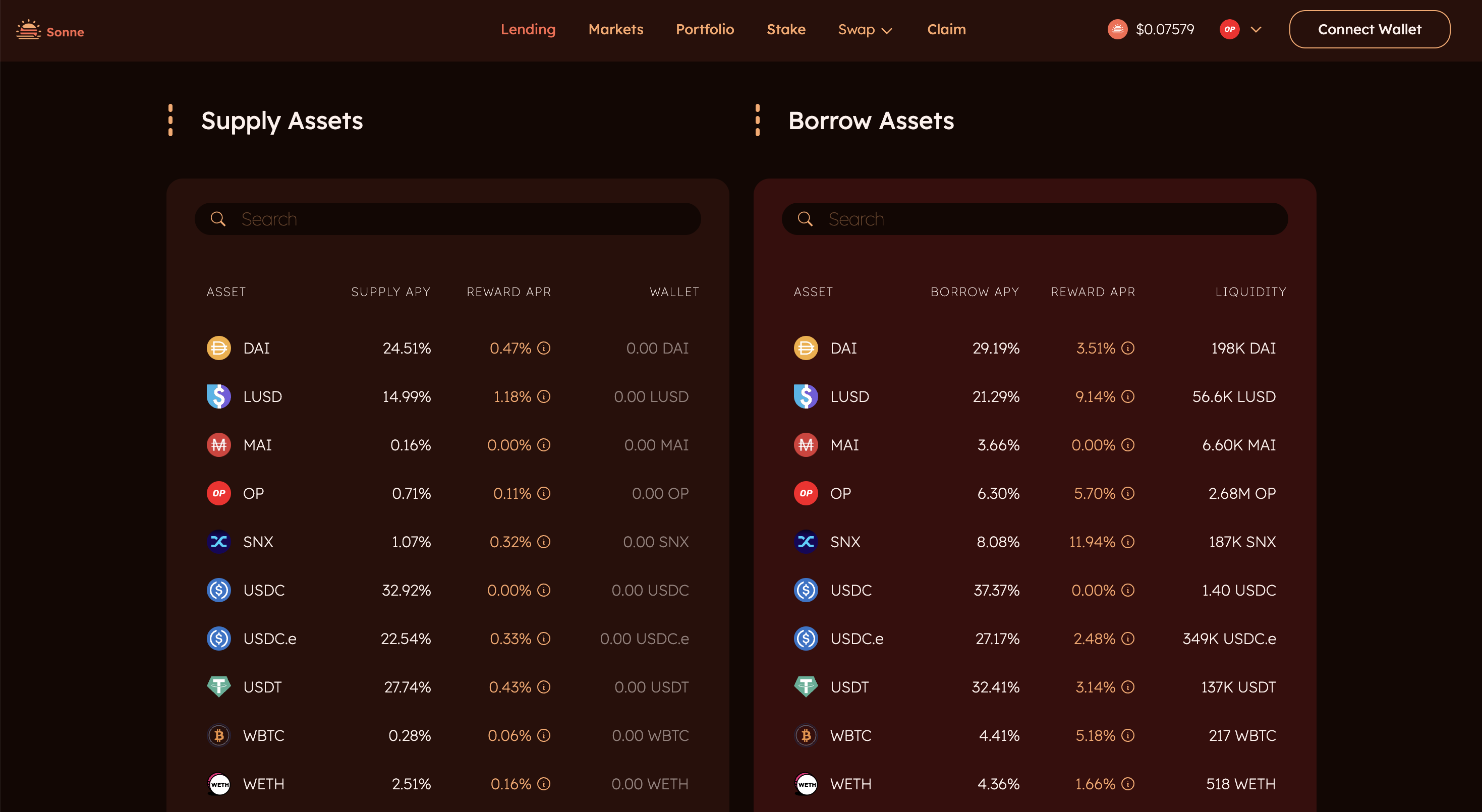The height and width of the screenshot is (812, 1482).
Task: Click the magnifier icon in Borrow search
Action: (805, 218)
